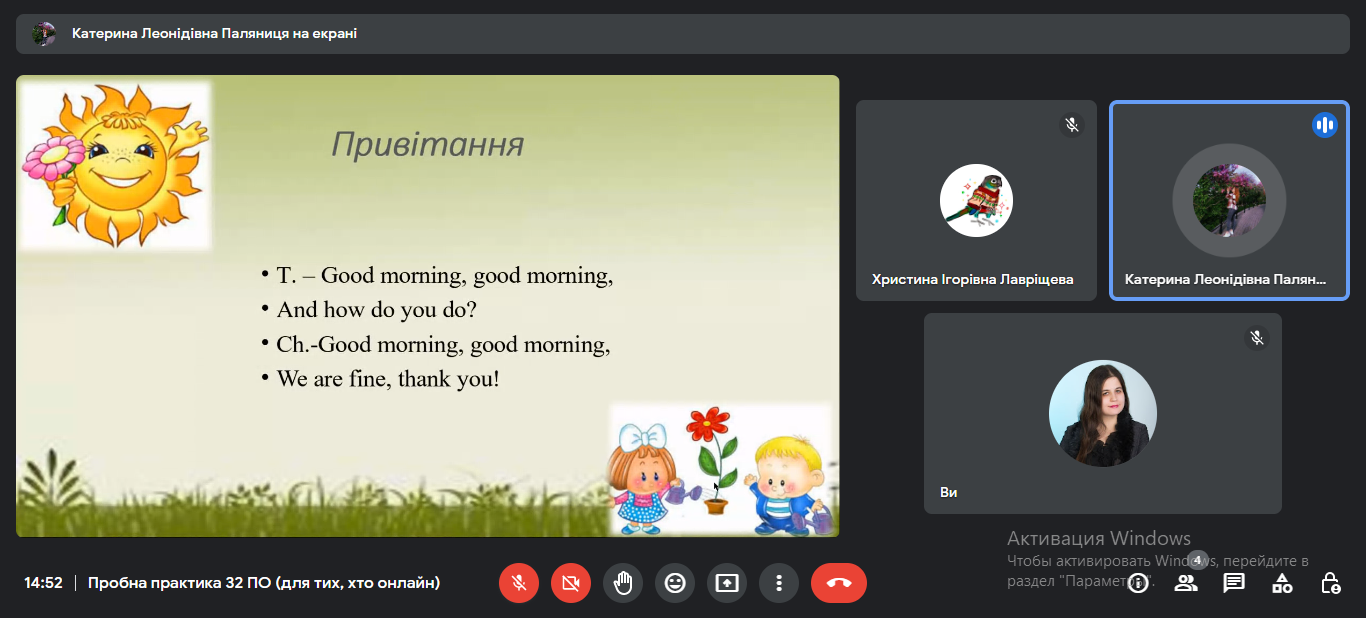The image size is (1366, 618).
Task: Unmute the microphone in the call toolbar
Action: click(519, 583)
